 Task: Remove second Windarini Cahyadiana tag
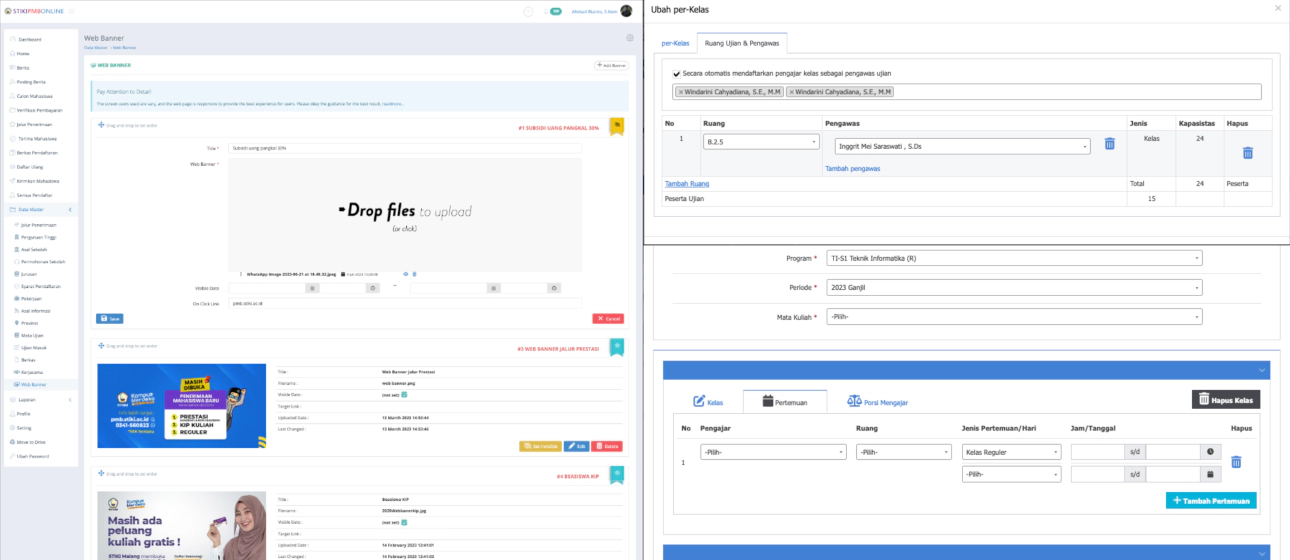pos(791,92)
